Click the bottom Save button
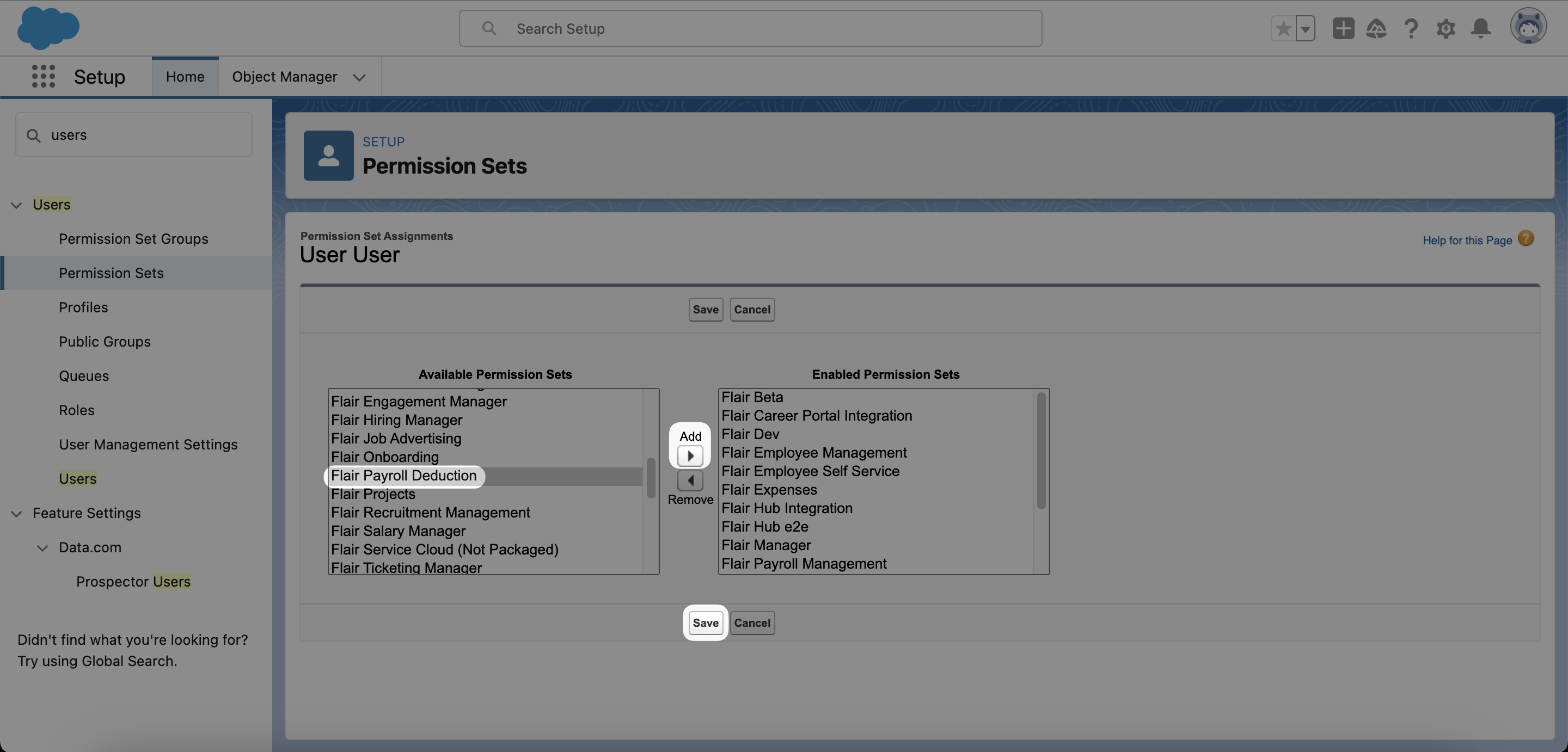 point(706,622)
